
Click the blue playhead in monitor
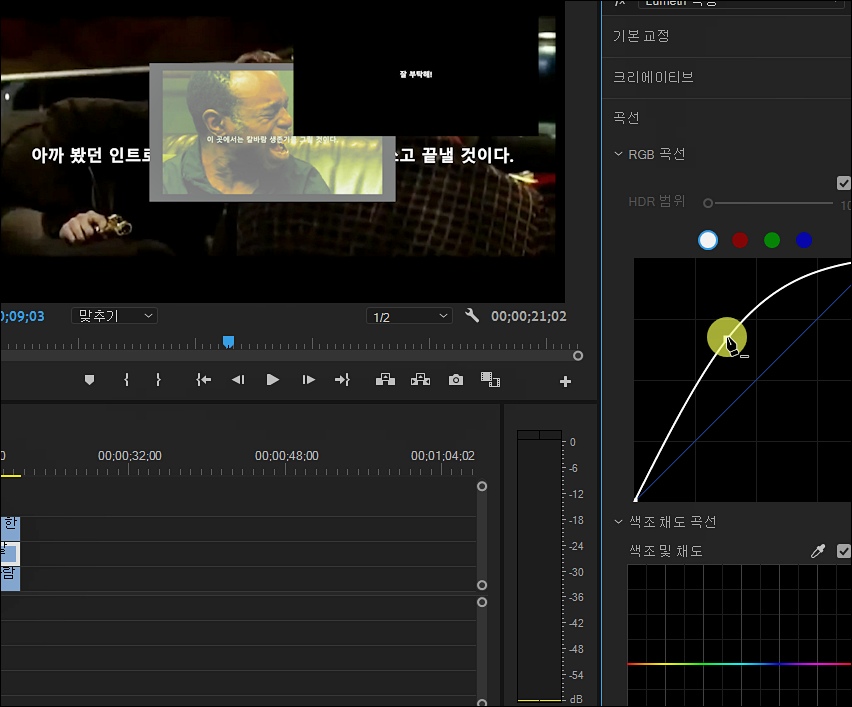point(229,342)
